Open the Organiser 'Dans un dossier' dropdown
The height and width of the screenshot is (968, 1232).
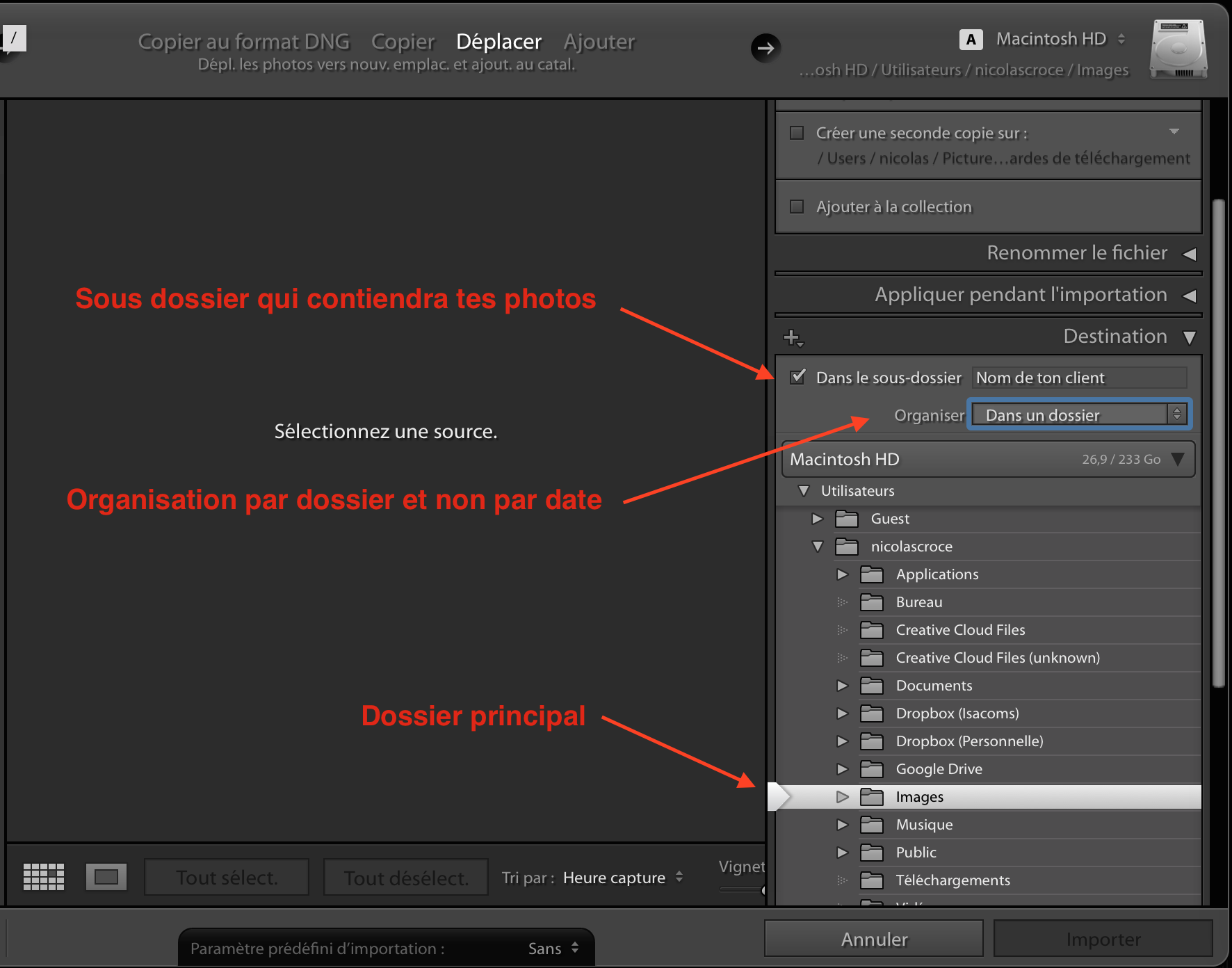point(1078,414)
